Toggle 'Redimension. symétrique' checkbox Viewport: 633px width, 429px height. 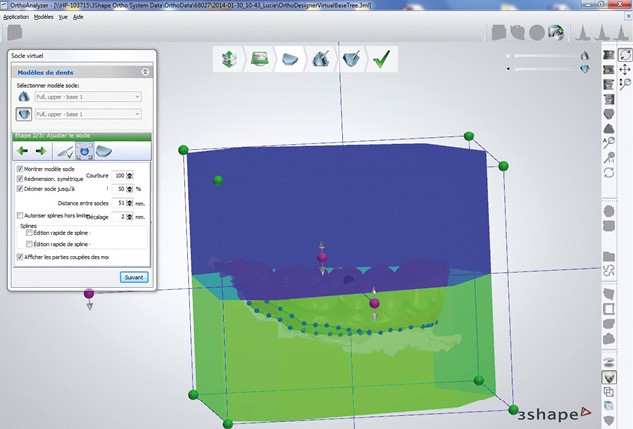(x=21, y=178)
